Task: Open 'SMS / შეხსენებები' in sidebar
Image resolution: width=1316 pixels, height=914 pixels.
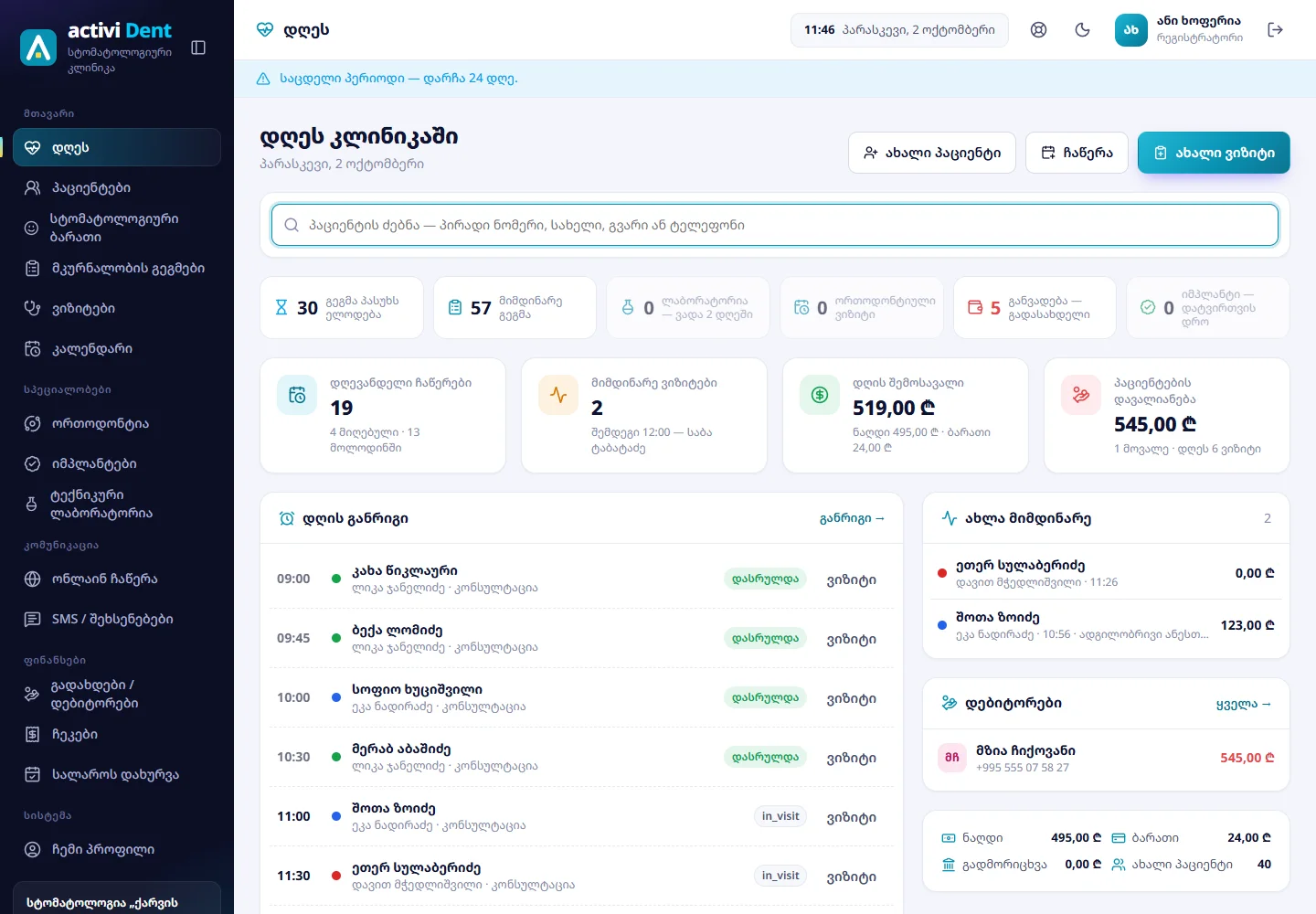Action: [x=117, y=619]
